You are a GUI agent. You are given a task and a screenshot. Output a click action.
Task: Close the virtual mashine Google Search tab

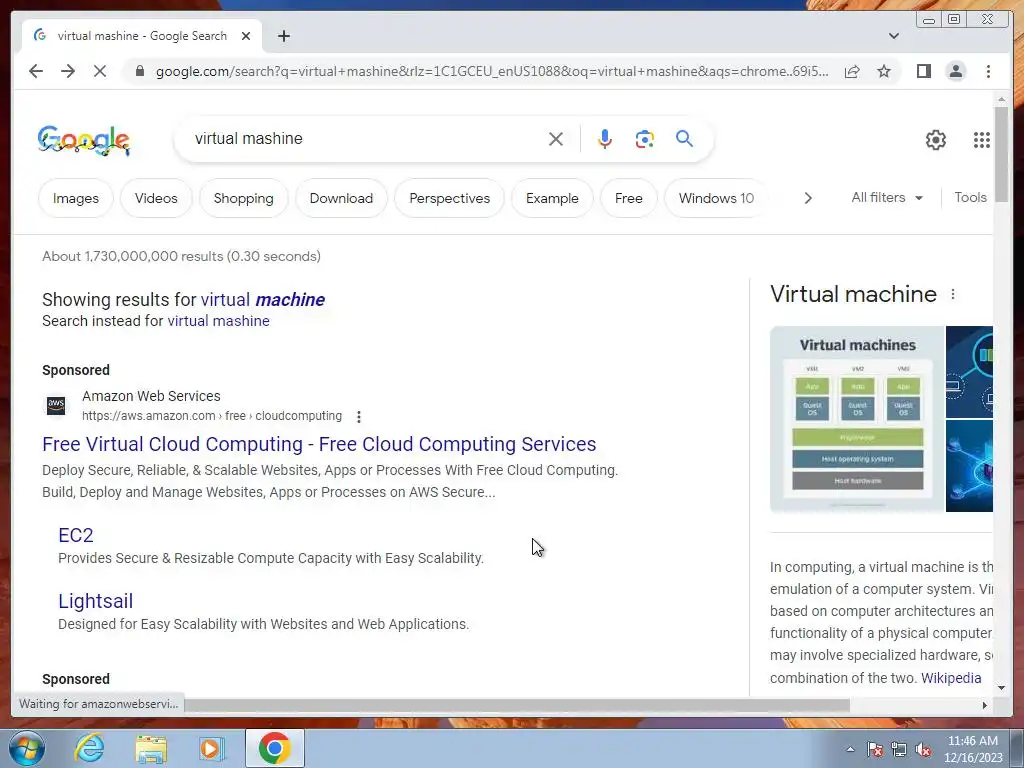click(246, 36)
